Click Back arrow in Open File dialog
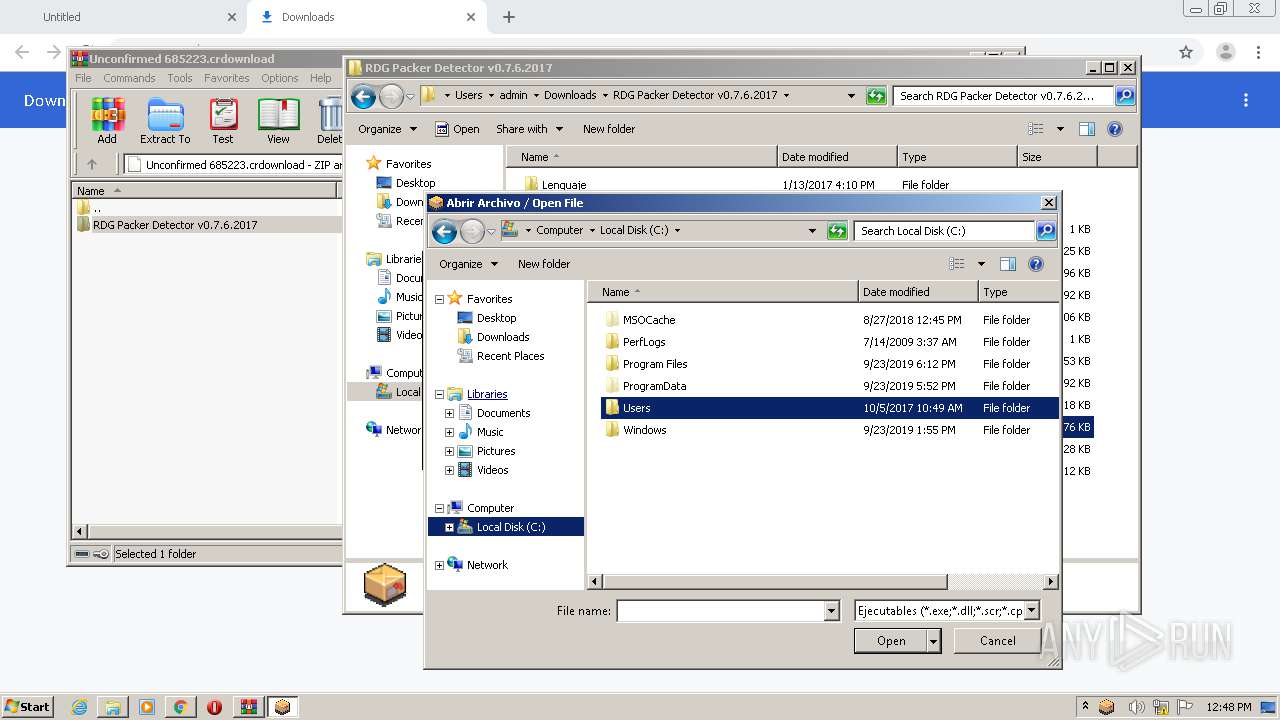Image resolution: width=1280 pixels, height=720 pixels. click(444, 231)
